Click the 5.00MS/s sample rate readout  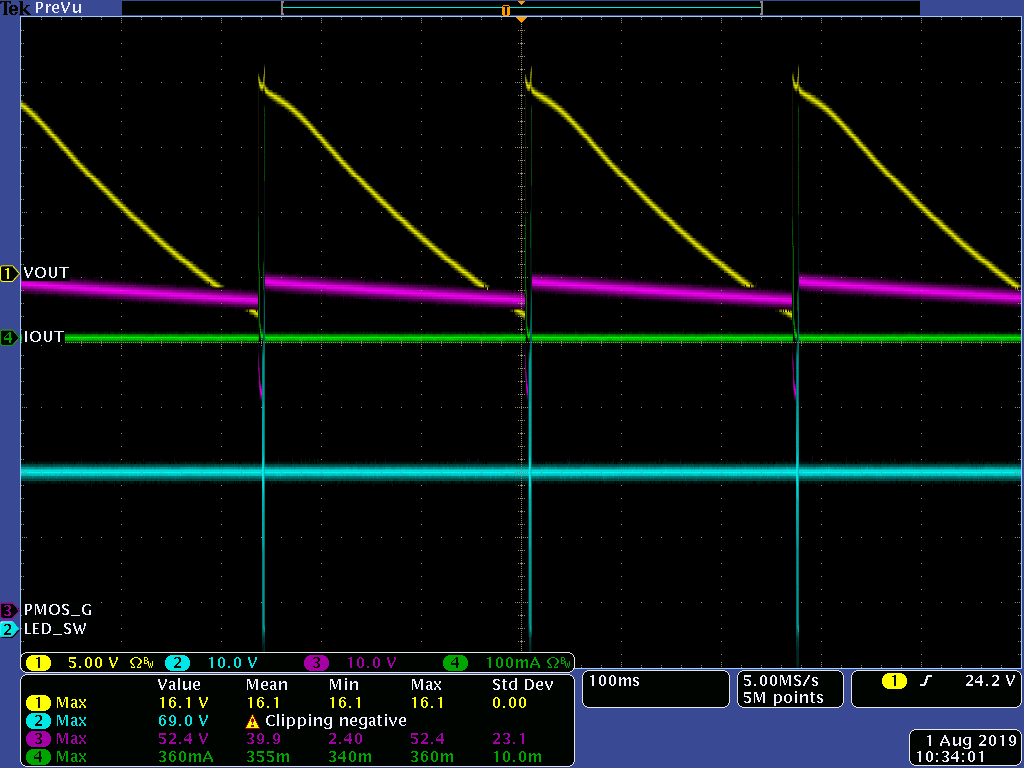781,680
